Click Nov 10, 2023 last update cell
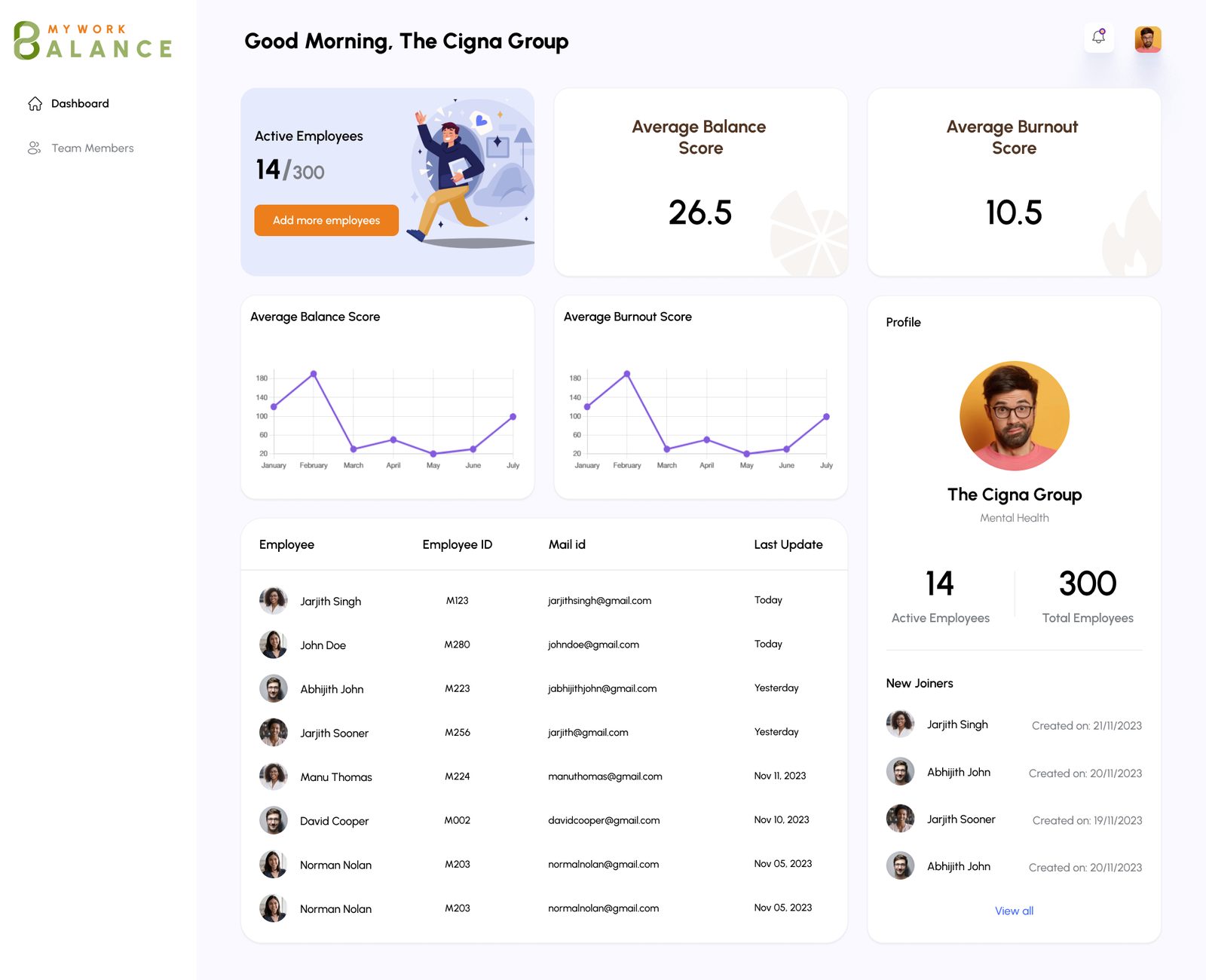The width and height of the screenshot is (1206, 980). 782,819
